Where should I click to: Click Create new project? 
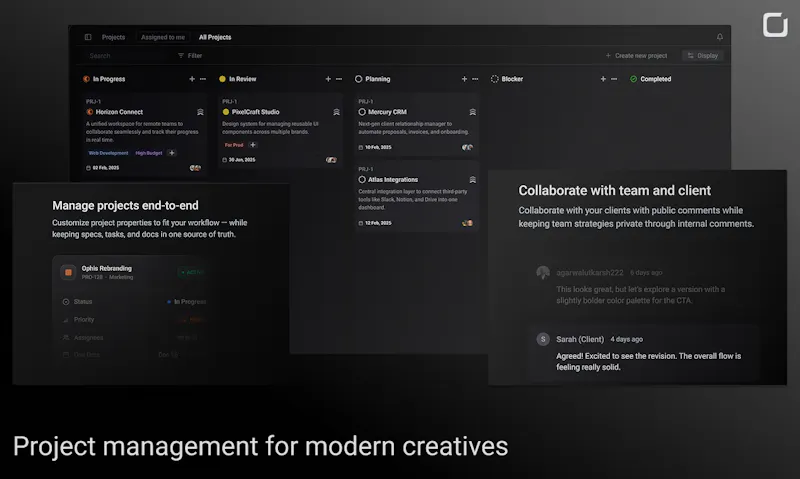point(636,56)
